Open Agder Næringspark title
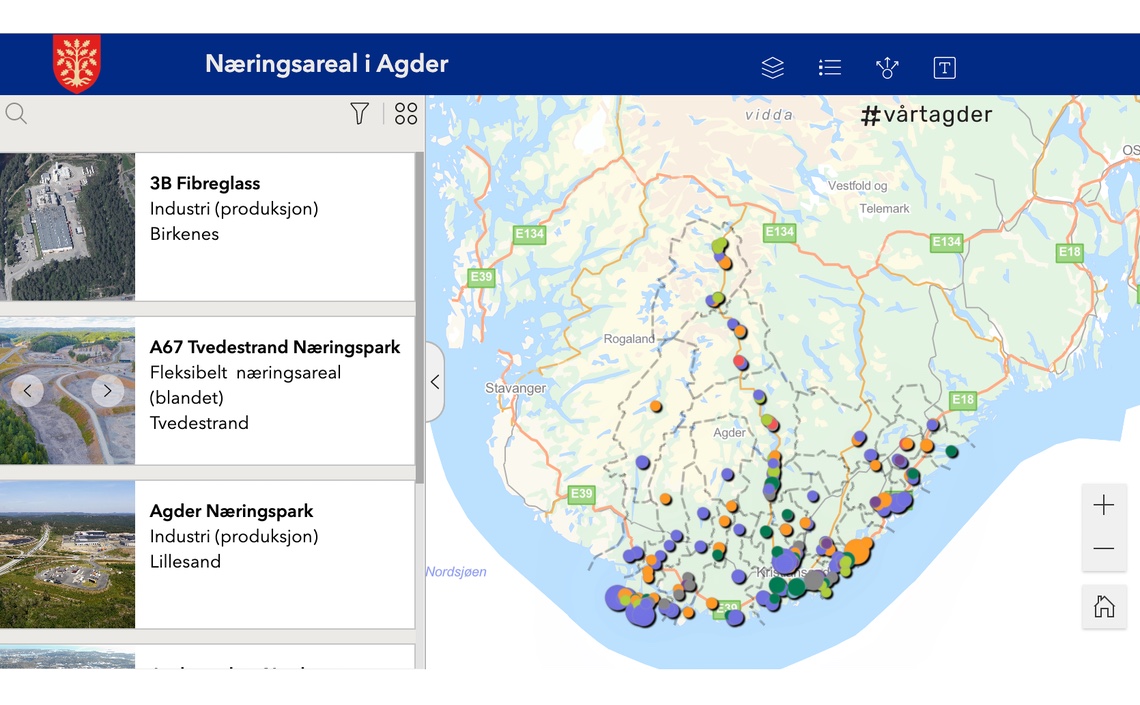Image resolution: width=1140 pixels, height=705 pixels. 231,511
